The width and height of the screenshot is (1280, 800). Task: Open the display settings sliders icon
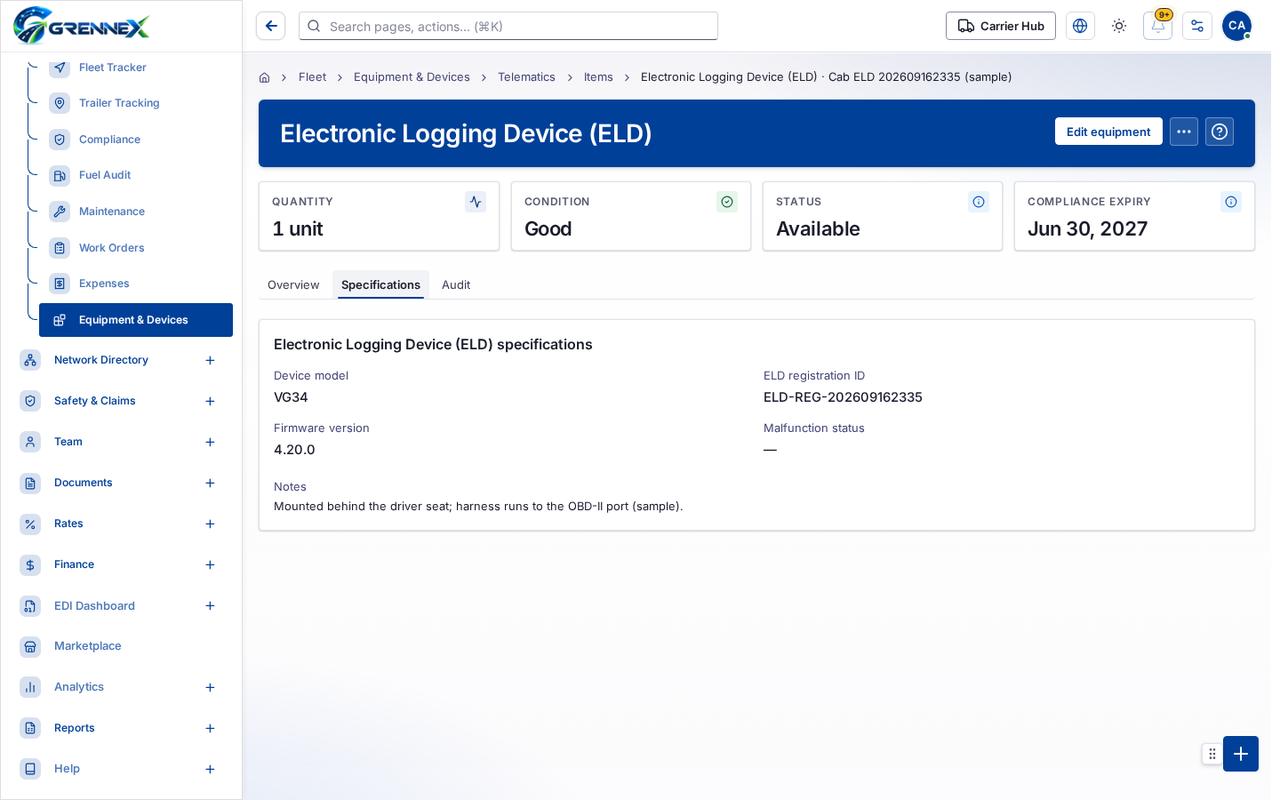click(x=1197, y=26)
